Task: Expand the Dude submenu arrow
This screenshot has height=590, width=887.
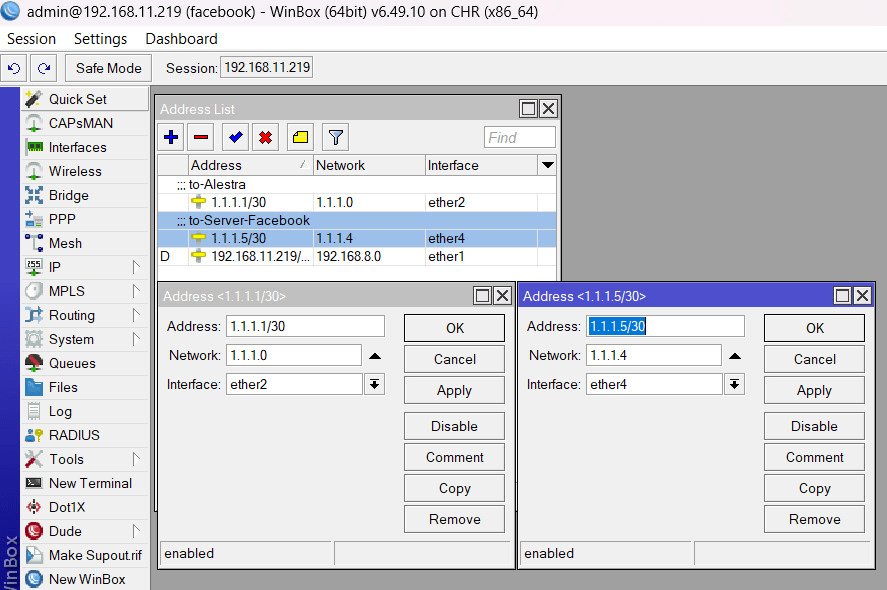Action: 136,531
